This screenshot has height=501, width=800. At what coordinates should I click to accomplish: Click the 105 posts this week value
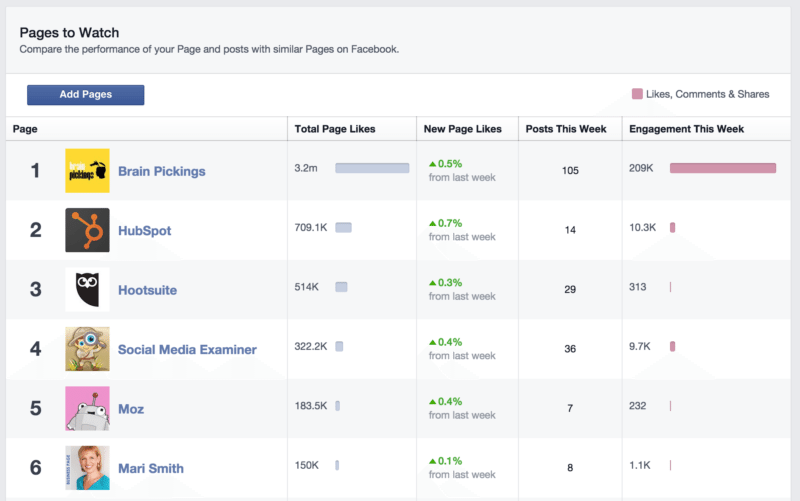pyautogui.click(x=570, y=171)
